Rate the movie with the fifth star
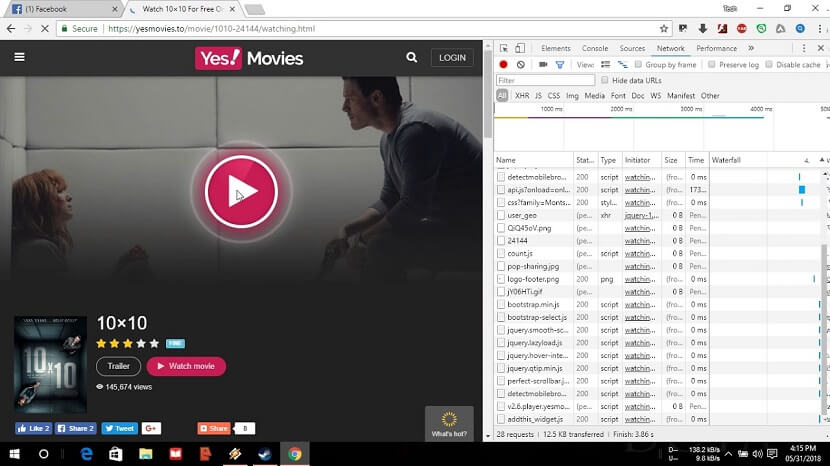Image resolution: width=830 pixels, height=466 pixels. 154,343
